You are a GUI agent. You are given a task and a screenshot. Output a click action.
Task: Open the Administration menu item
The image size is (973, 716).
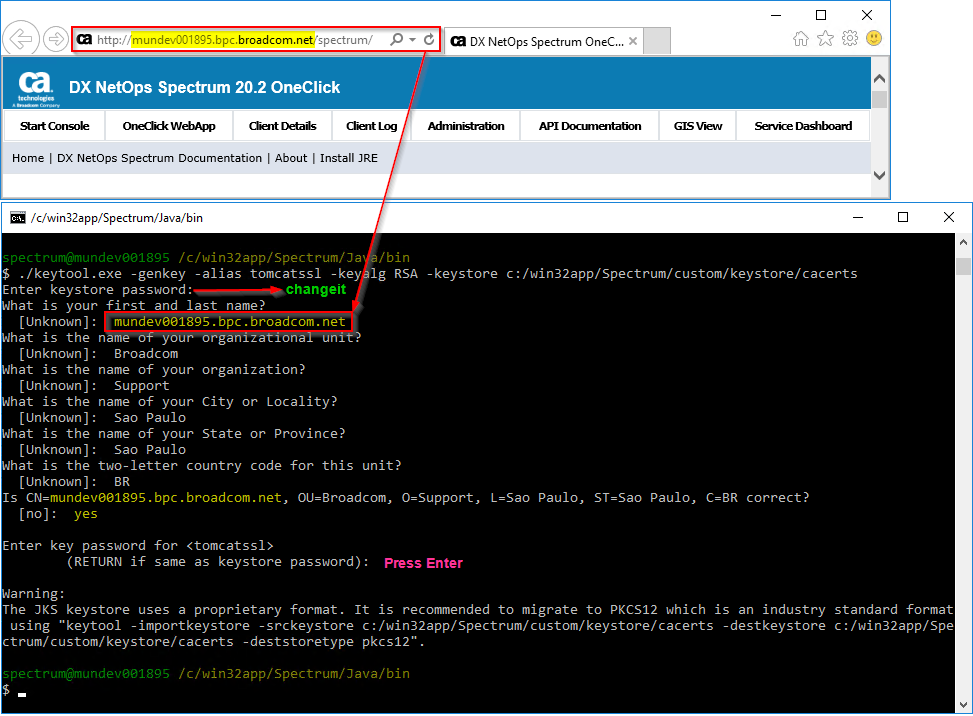pyautogui.click(x=466, y=126)
